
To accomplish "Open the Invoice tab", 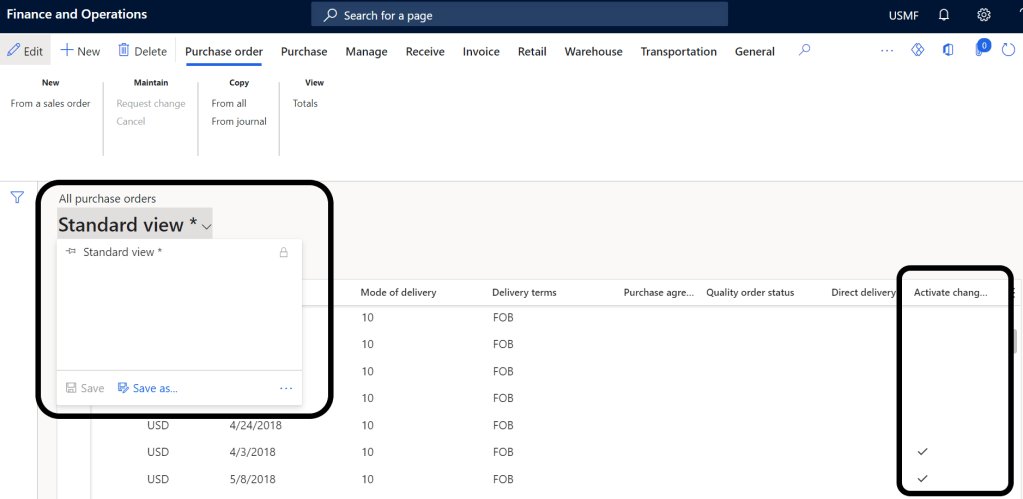I will pyautogui.click(x=481, y=52).
